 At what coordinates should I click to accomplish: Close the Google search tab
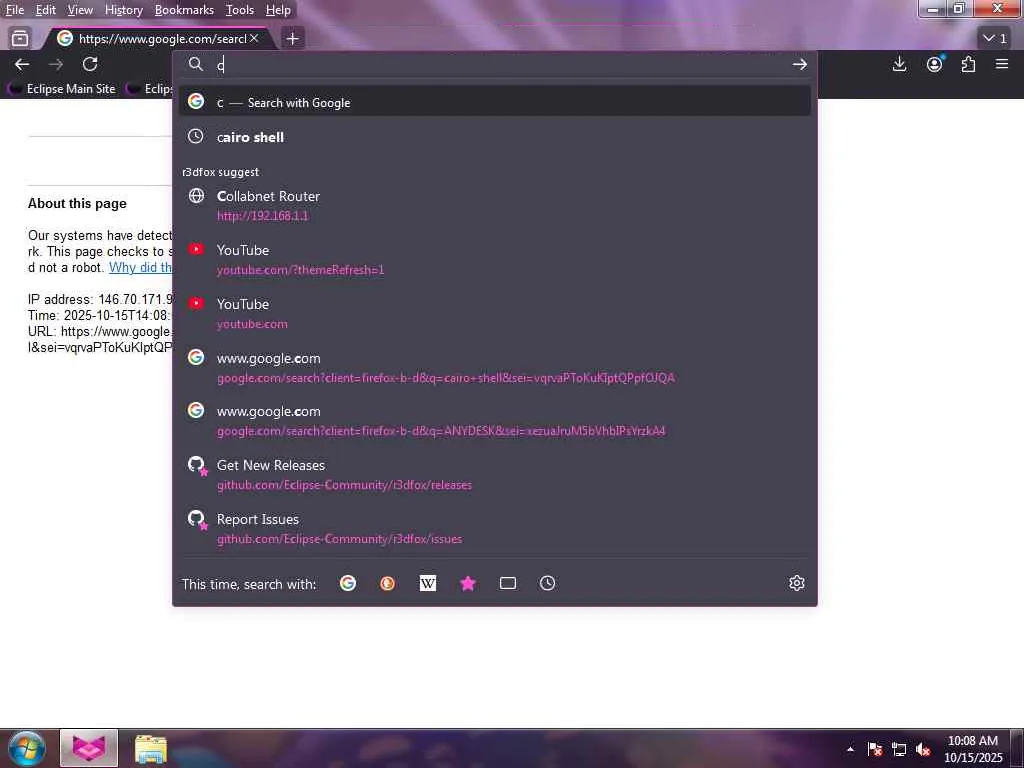(x=254, y=39)
